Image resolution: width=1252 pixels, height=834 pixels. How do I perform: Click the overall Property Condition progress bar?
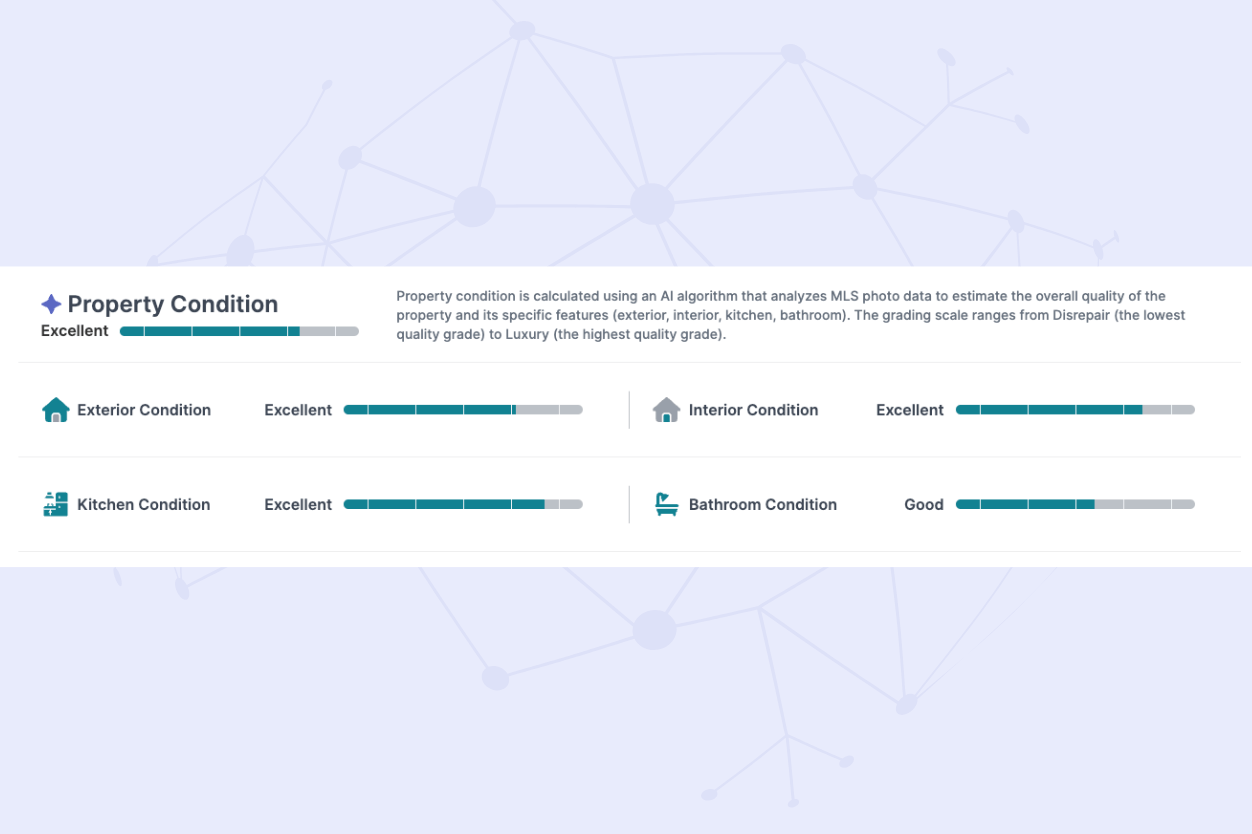[x=239, y=330]
